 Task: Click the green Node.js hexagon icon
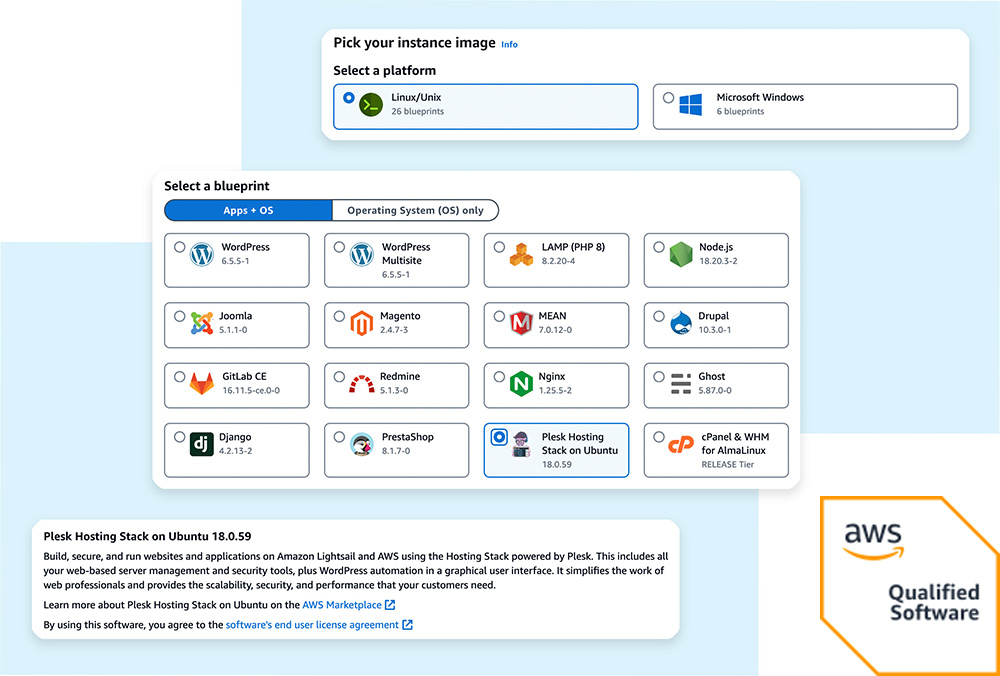coord(681,254)
